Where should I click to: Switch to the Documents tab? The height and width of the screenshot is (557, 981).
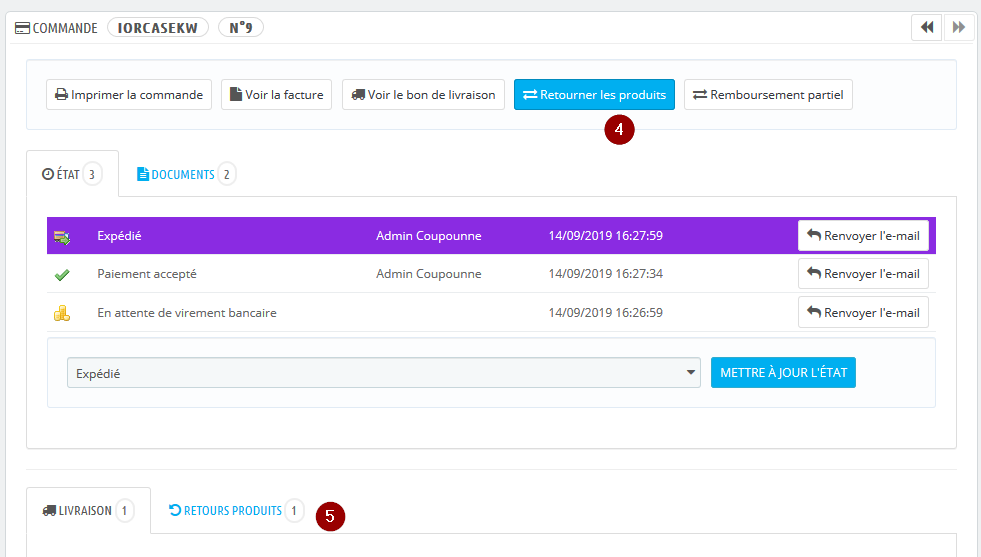184,174
